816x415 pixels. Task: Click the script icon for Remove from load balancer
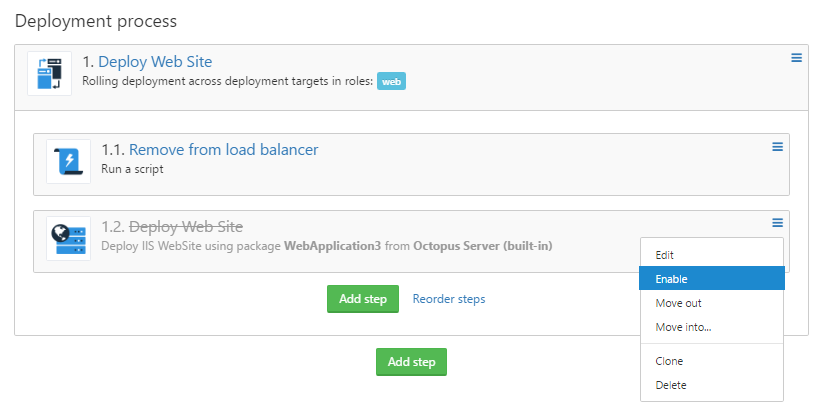[x=68, y=161]
